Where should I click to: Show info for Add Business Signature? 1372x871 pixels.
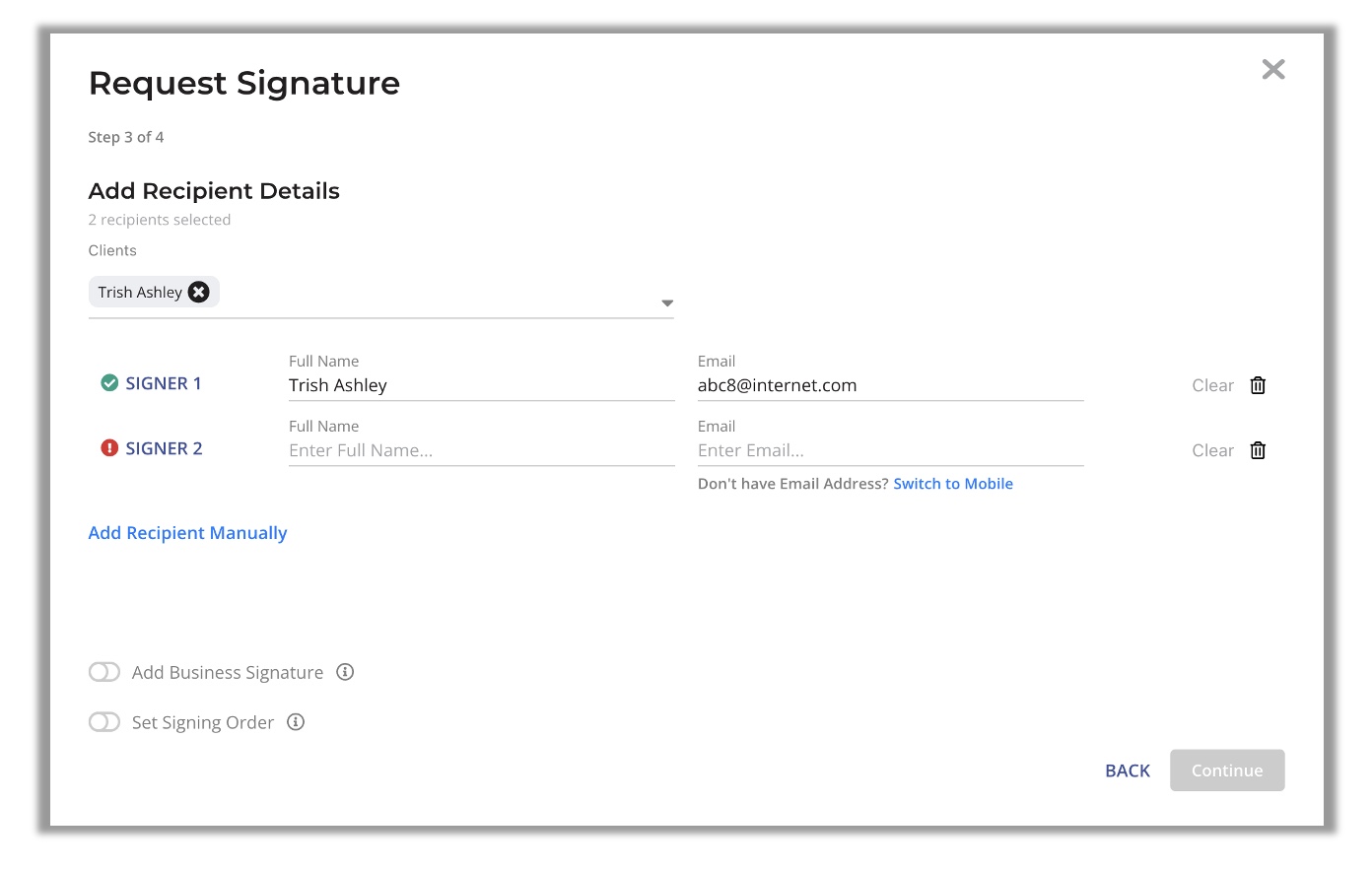coord(345,672)
